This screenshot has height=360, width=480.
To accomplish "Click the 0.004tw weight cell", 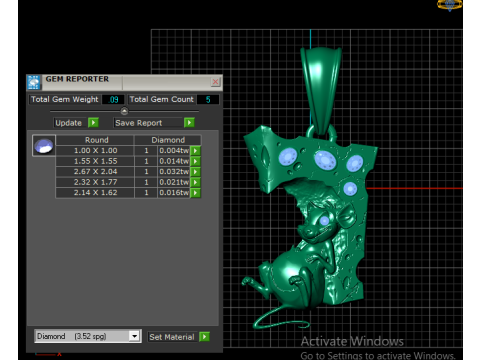I will point(174,151).
